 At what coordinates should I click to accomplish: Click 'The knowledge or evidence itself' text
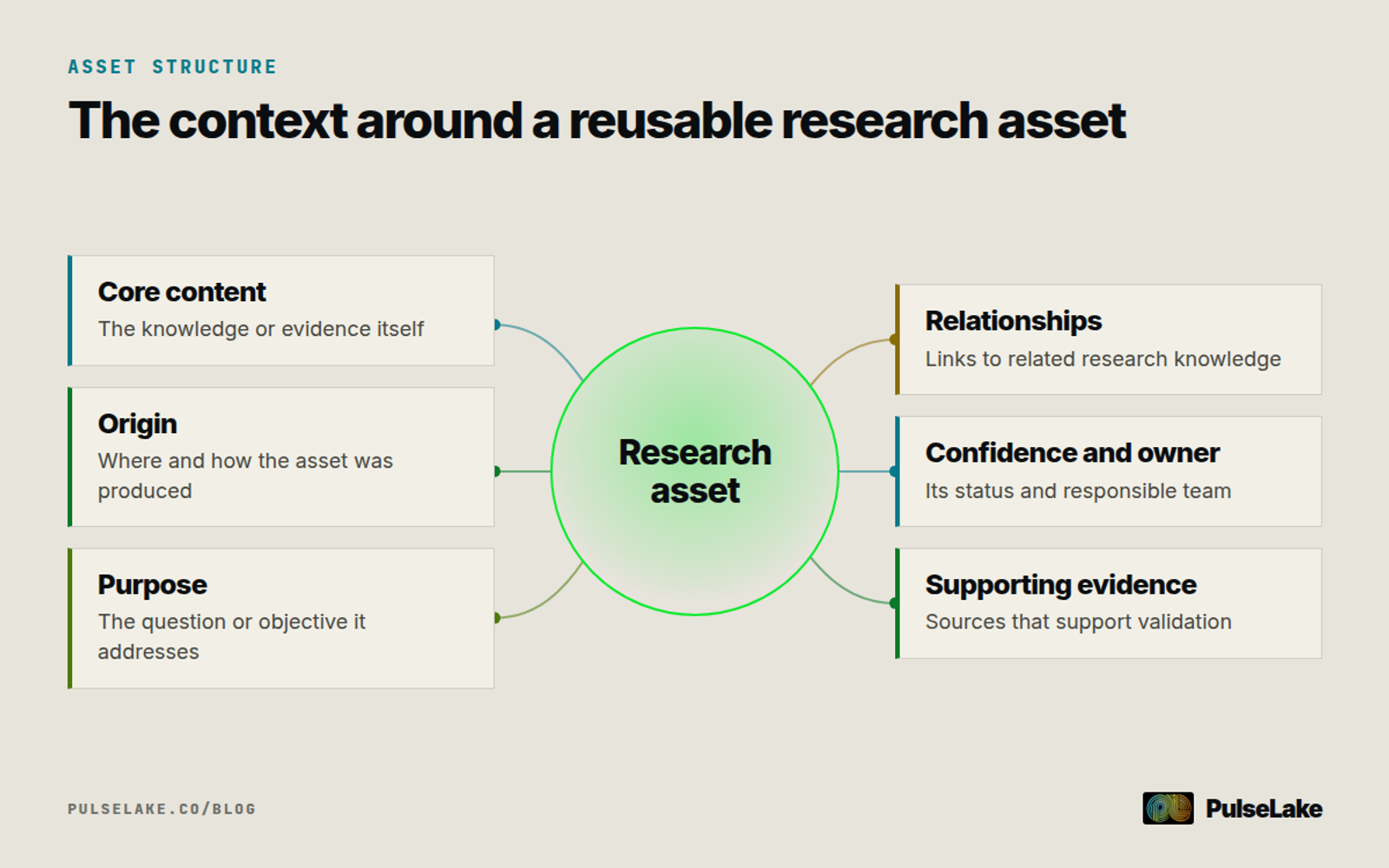click(260, 329)
